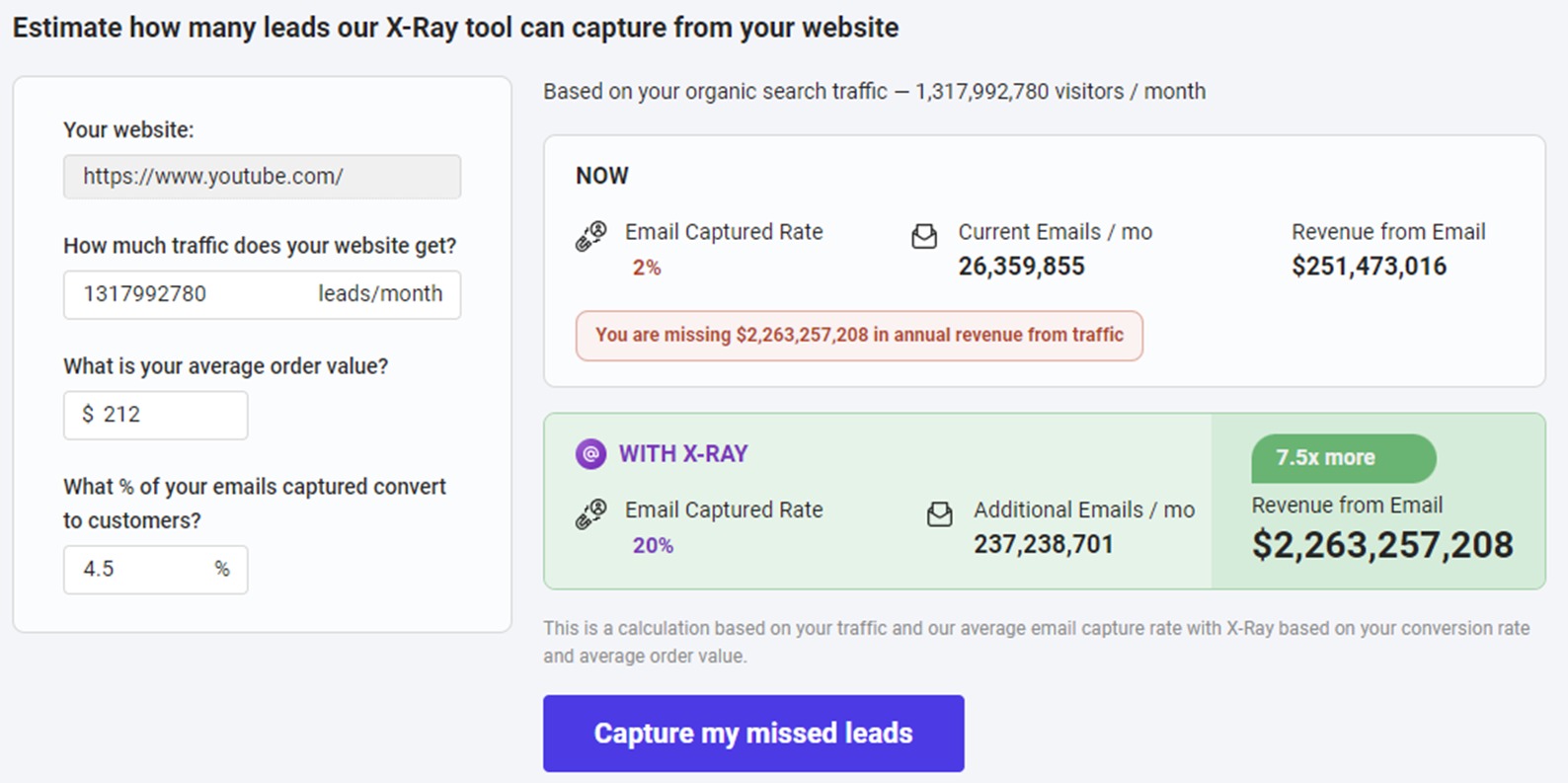Click the Email Captured Rate icon in the X-Ray panel
1568x783 pixels.
(590, 514)
